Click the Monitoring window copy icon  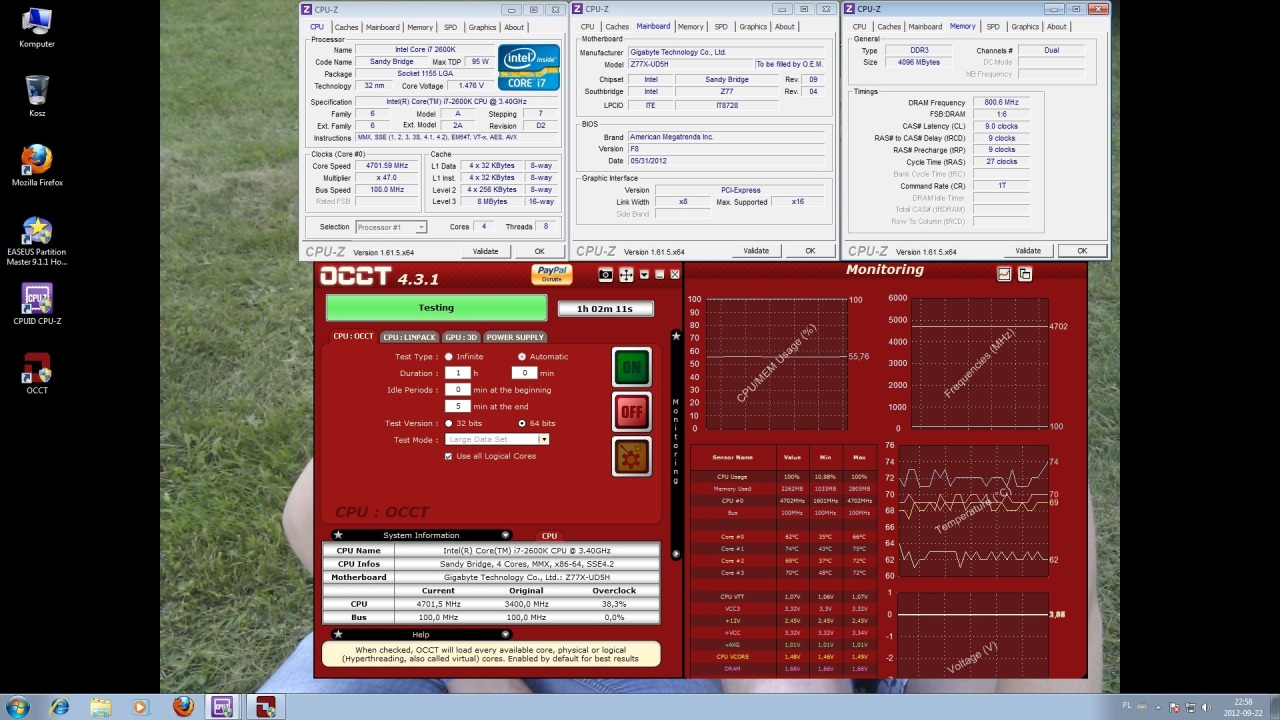(1025, 274)
